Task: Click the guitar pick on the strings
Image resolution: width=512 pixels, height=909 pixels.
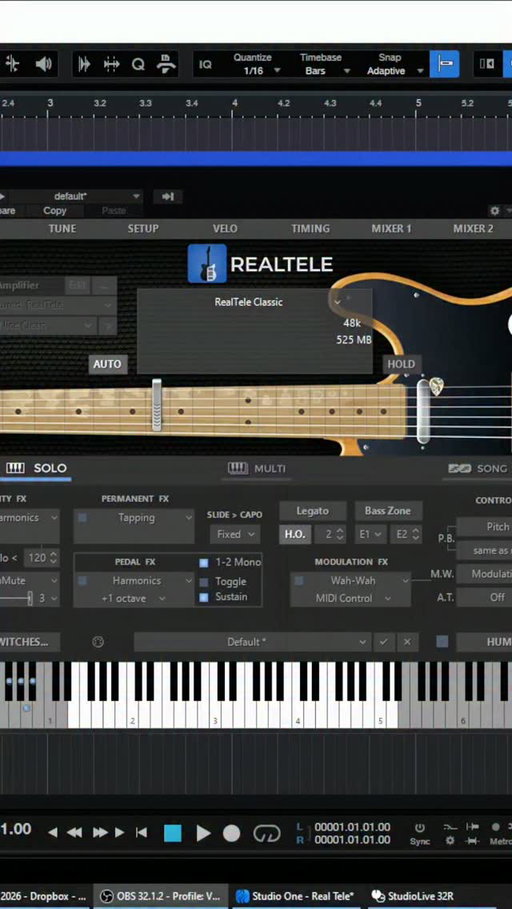Action: coord(436,386)
